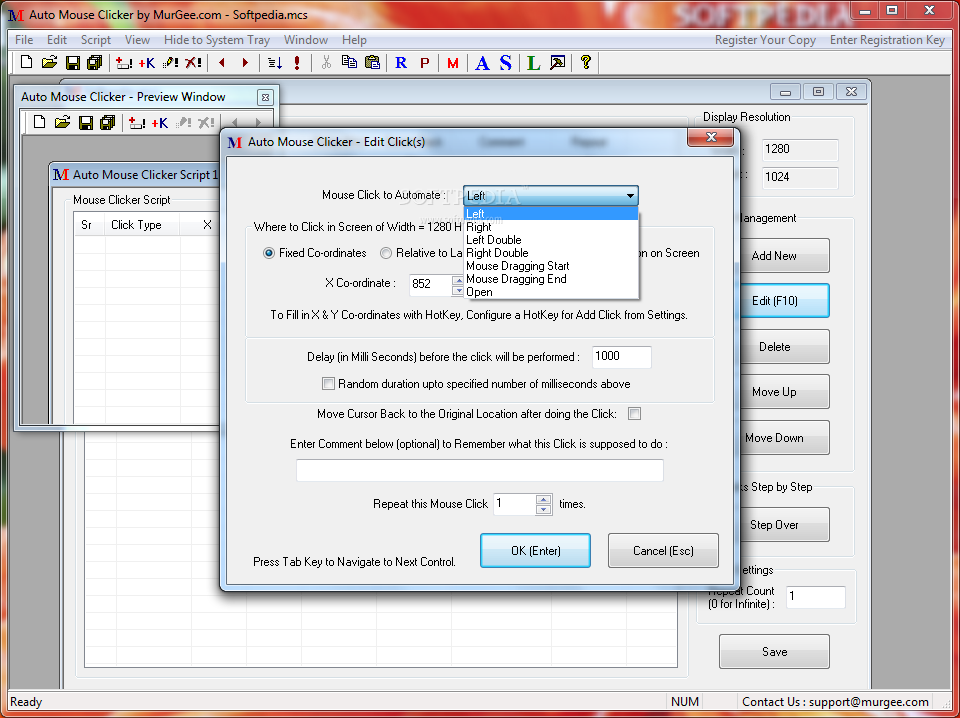
Task: Choose 'Open' from the dropdown list
Action: 551,292
